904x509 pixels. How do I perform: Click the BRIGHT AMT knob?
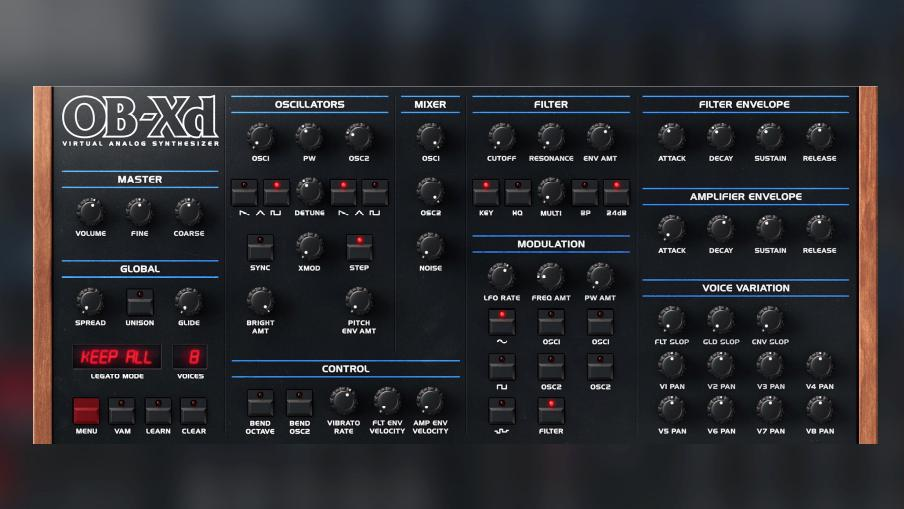pos(260,301)
